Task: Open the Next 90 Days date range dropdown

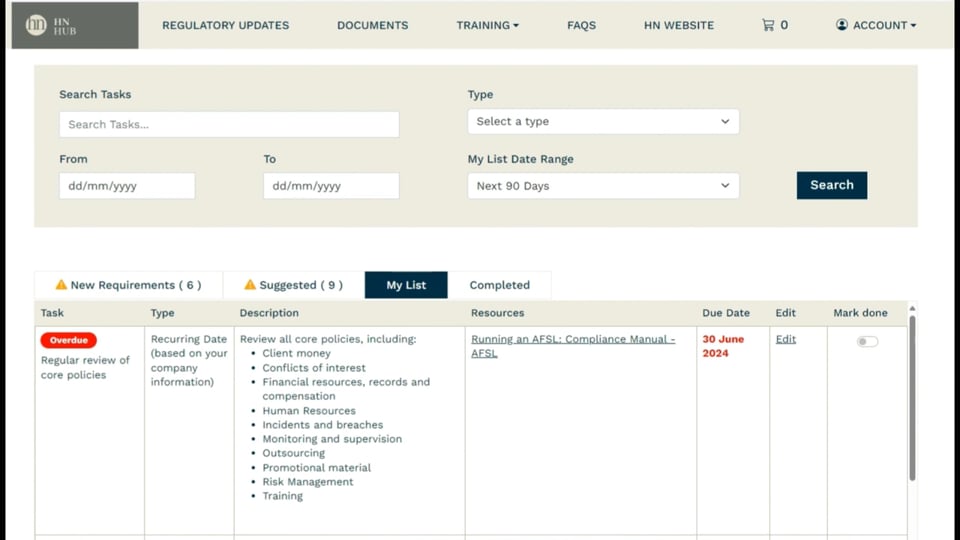Action: [603, 186]
